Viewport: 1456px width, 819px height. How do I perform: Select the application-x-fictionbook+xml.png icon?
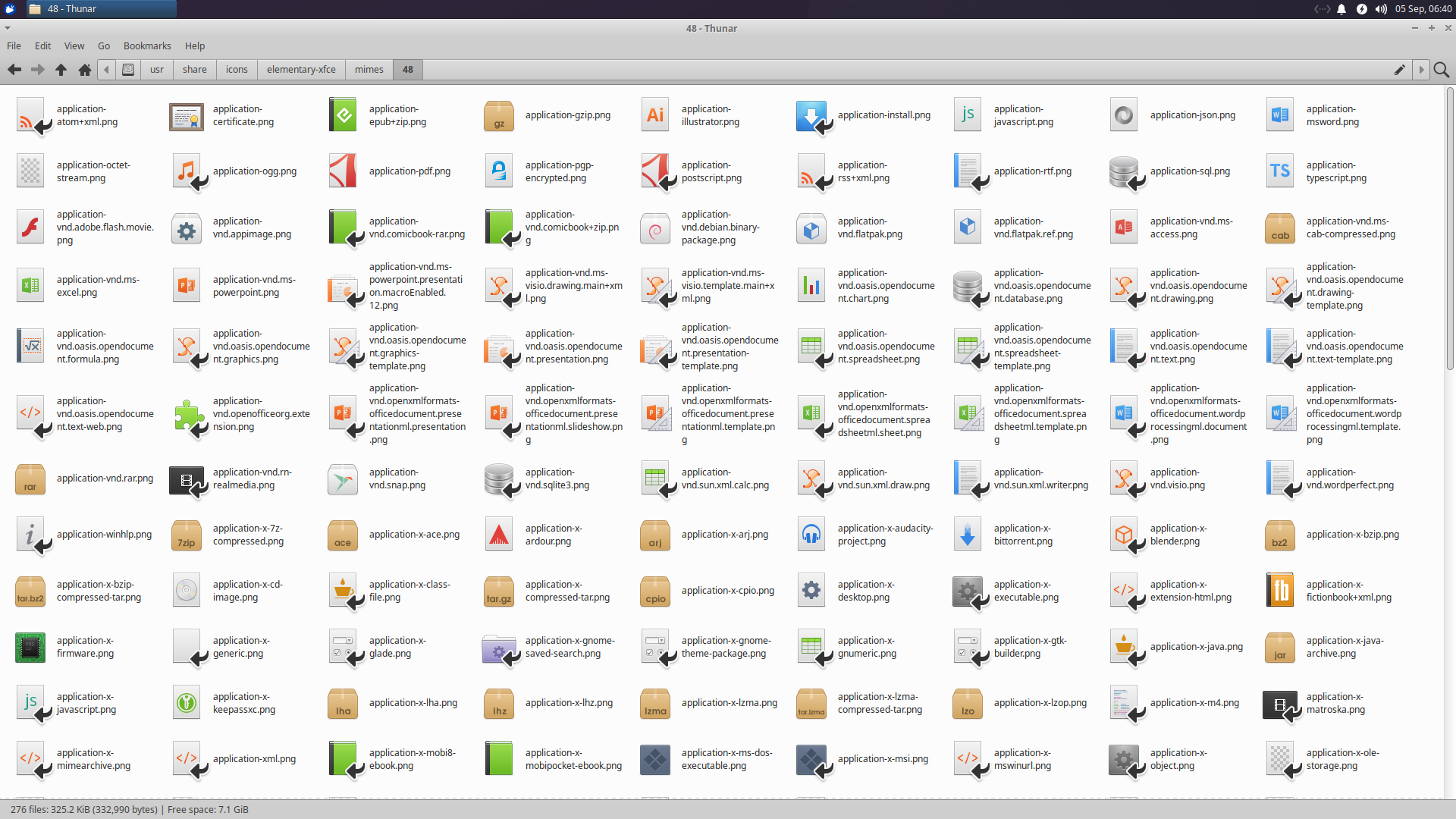tap(1280, 591)
